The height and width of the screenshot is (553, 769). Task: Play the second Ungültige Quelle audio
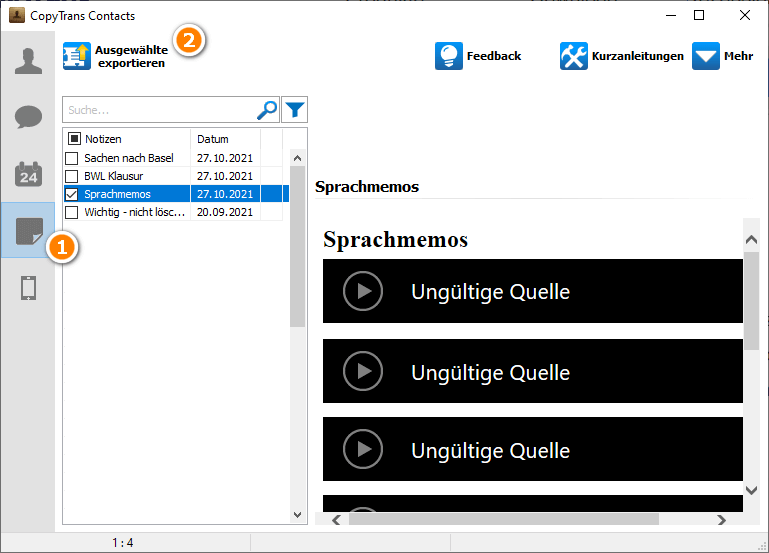pyautogui.click(x=363, y=371)
